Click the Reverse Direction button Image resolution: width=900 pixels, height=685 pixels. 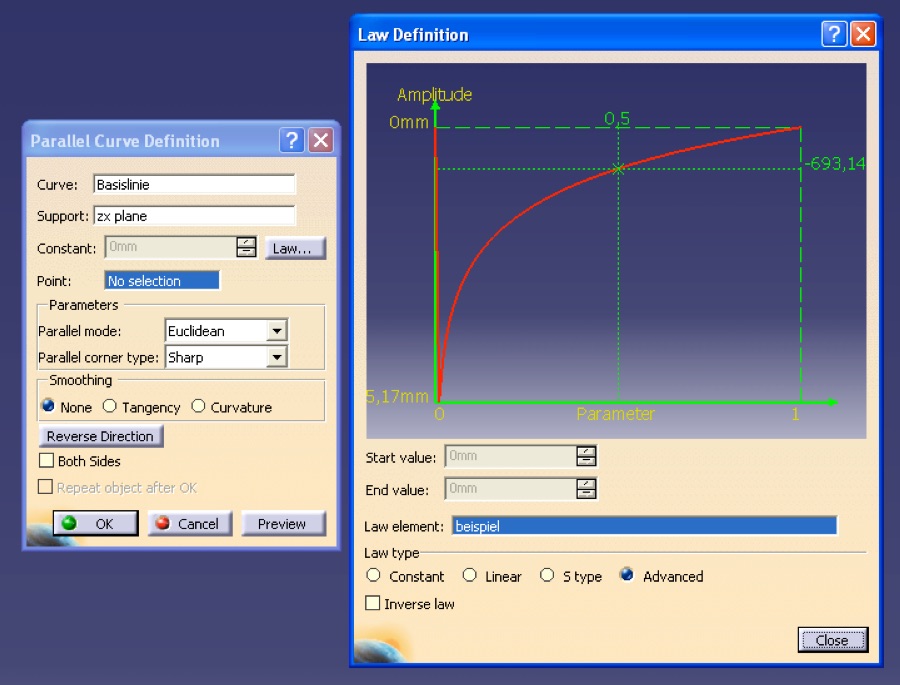tap(100, 436)
